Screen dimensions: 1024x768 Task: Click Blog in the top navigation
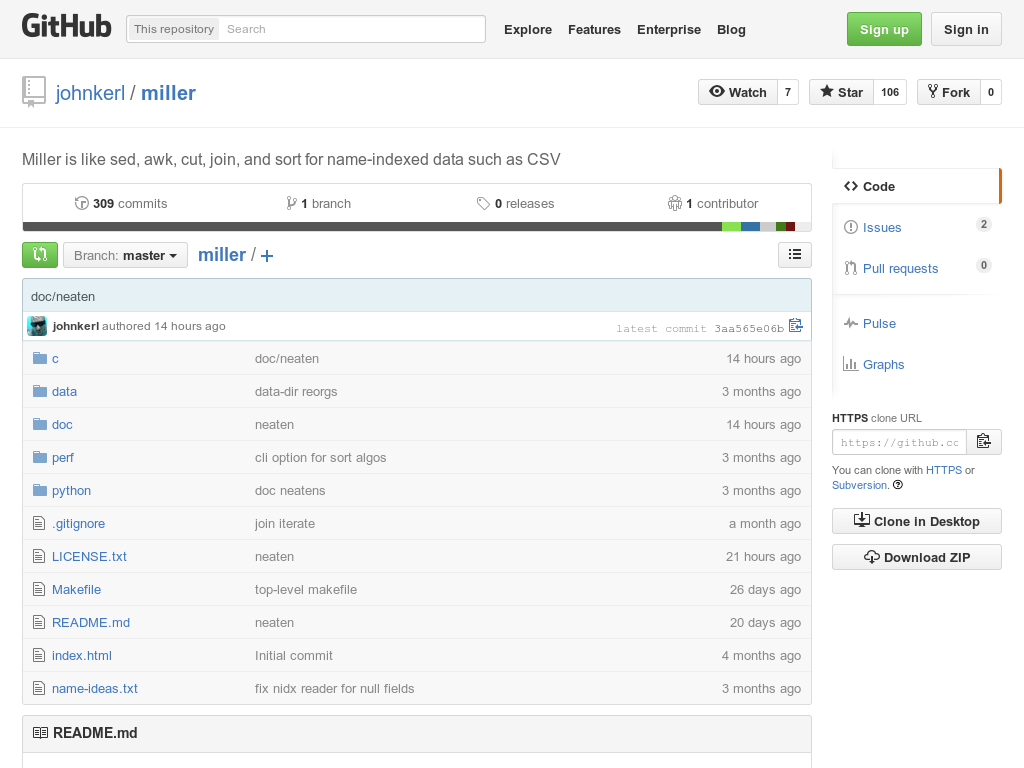pyautogui.click(x=731, y=29)
